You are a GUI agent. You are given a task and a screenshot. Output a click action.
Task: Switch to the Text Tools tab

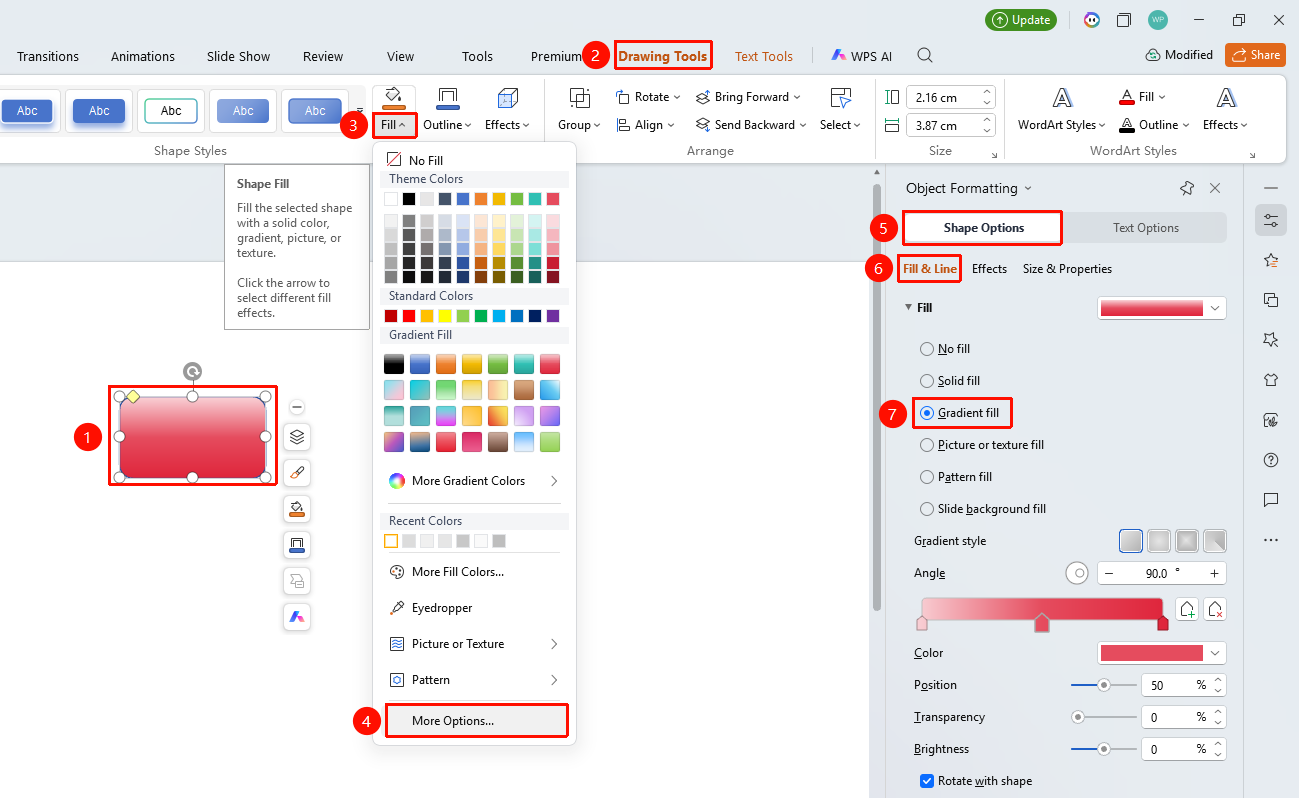764,57
